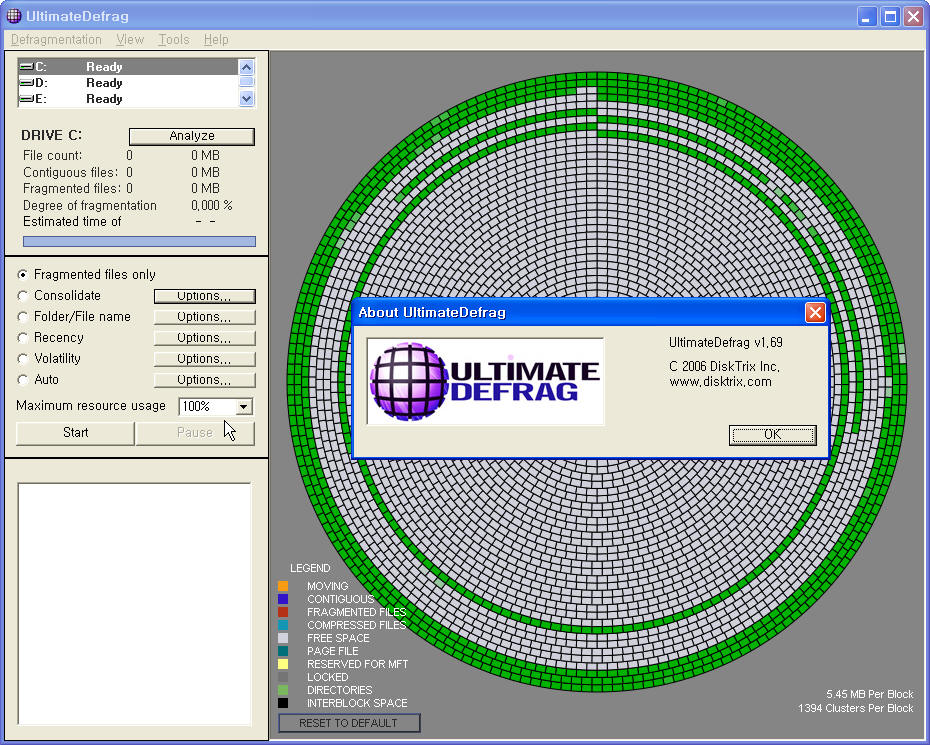This screenshot has height=745, width=930.
Task: Click the empty log box below Start
Action: click(x=135, y=604)
